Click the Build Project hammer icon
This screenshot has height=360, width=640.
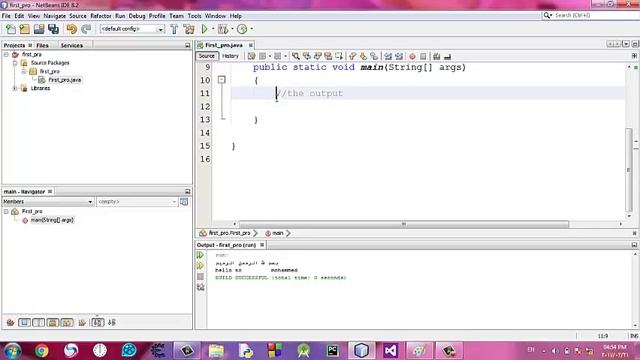pyautogui.click(x=174, y=29)
